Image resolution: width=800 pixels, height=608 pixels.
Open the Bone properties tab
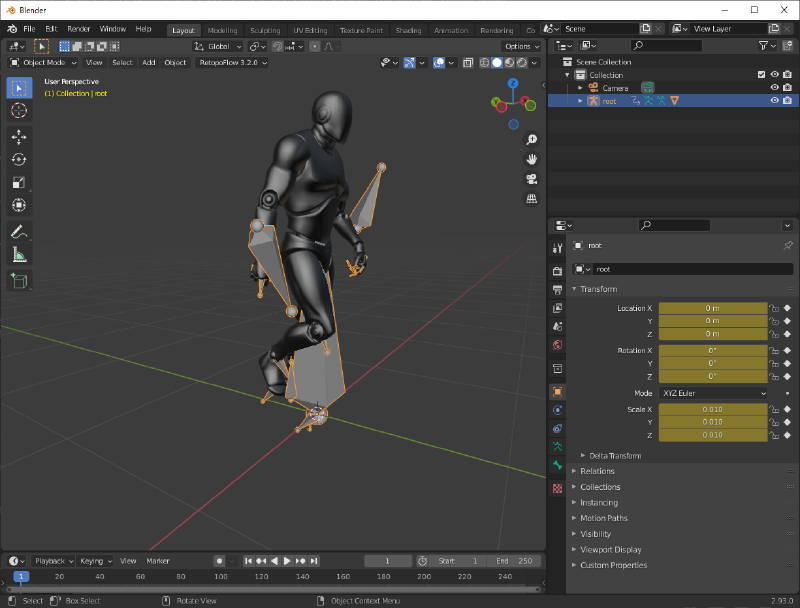pos(557,465)
